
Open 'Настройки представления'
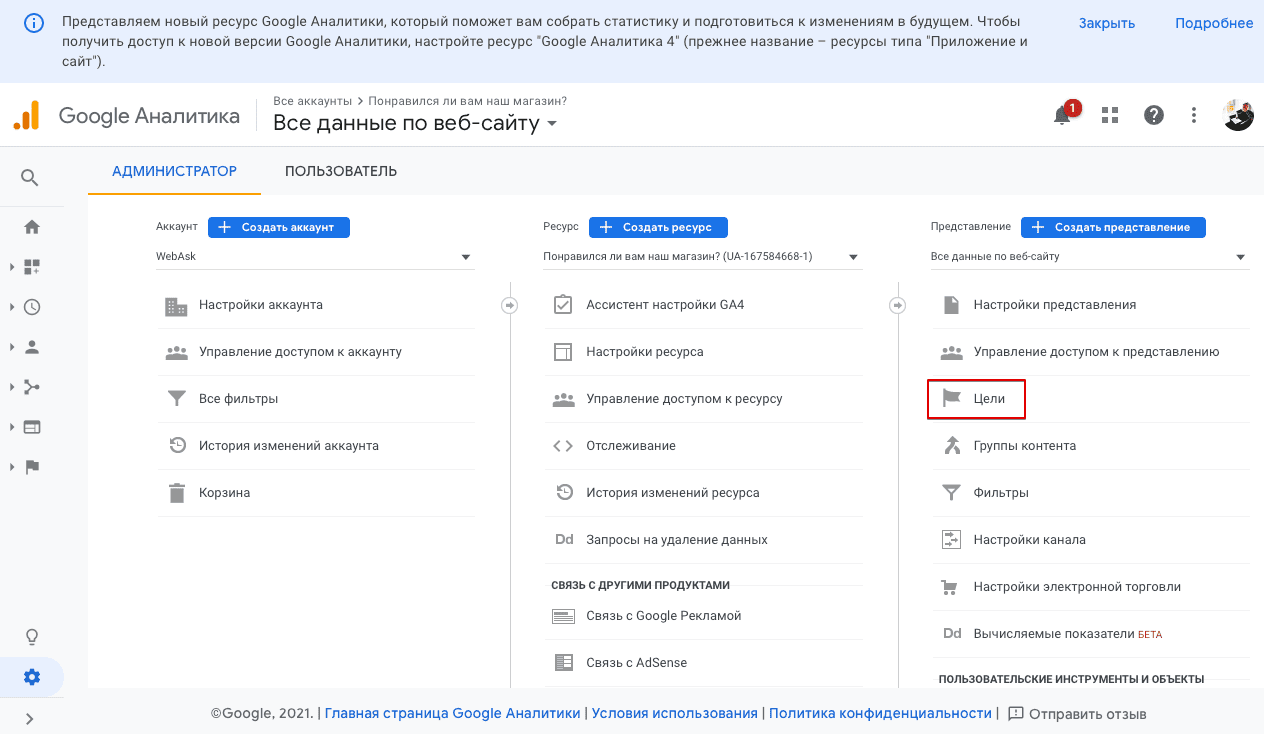1090,305
